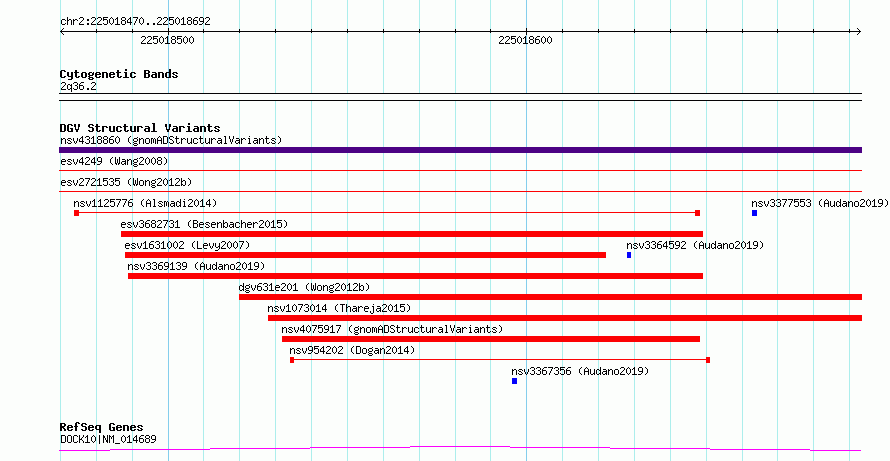Click the esv1631002 Levy2007 red bar

point(365,255)
